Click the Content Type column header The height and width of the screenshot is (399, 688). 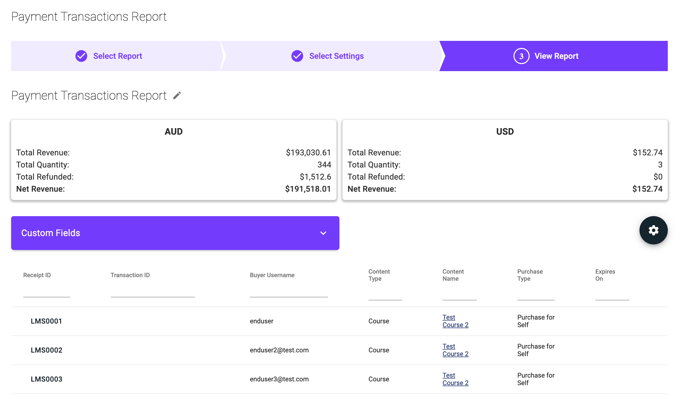pos(379,275)
